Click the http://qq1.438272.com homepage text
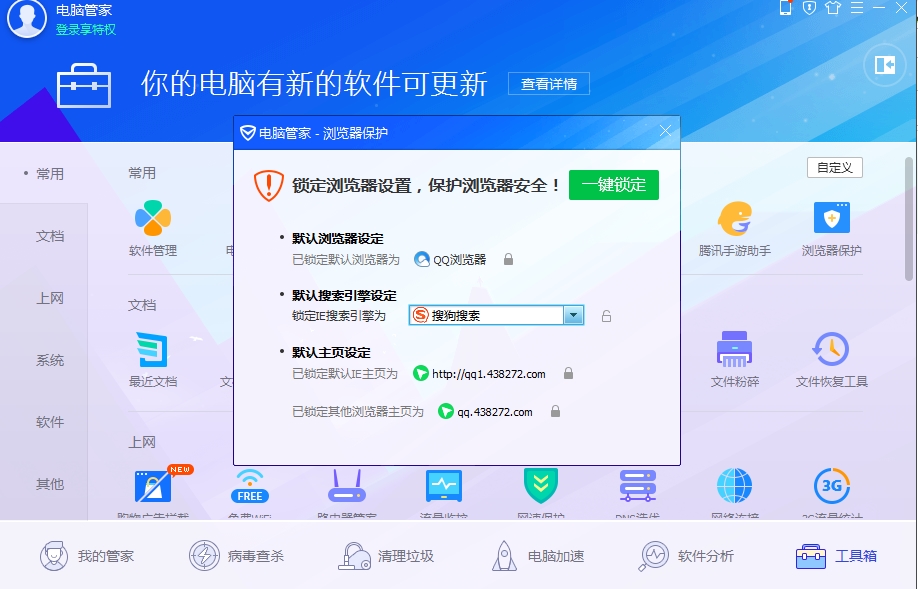This screenshot has height=589, width=918. tap(488, 374)
